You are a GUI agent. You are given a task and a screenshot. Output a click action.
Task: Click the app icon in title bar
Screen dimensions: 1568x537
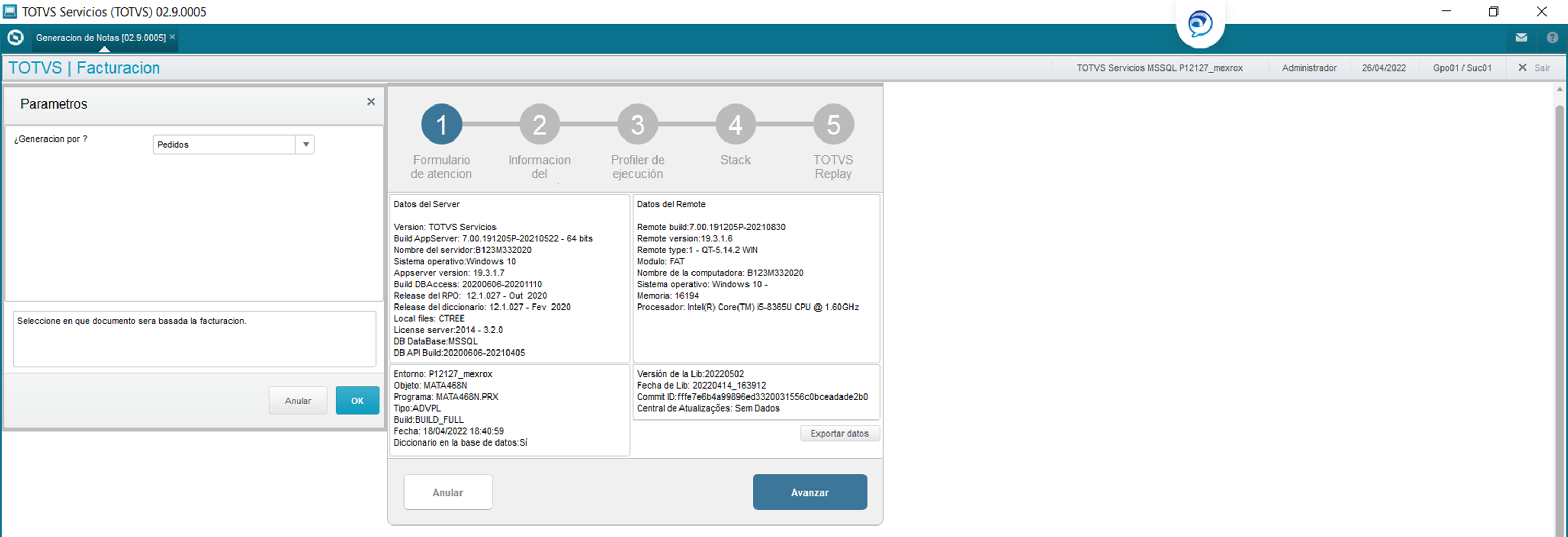[10, 11]
